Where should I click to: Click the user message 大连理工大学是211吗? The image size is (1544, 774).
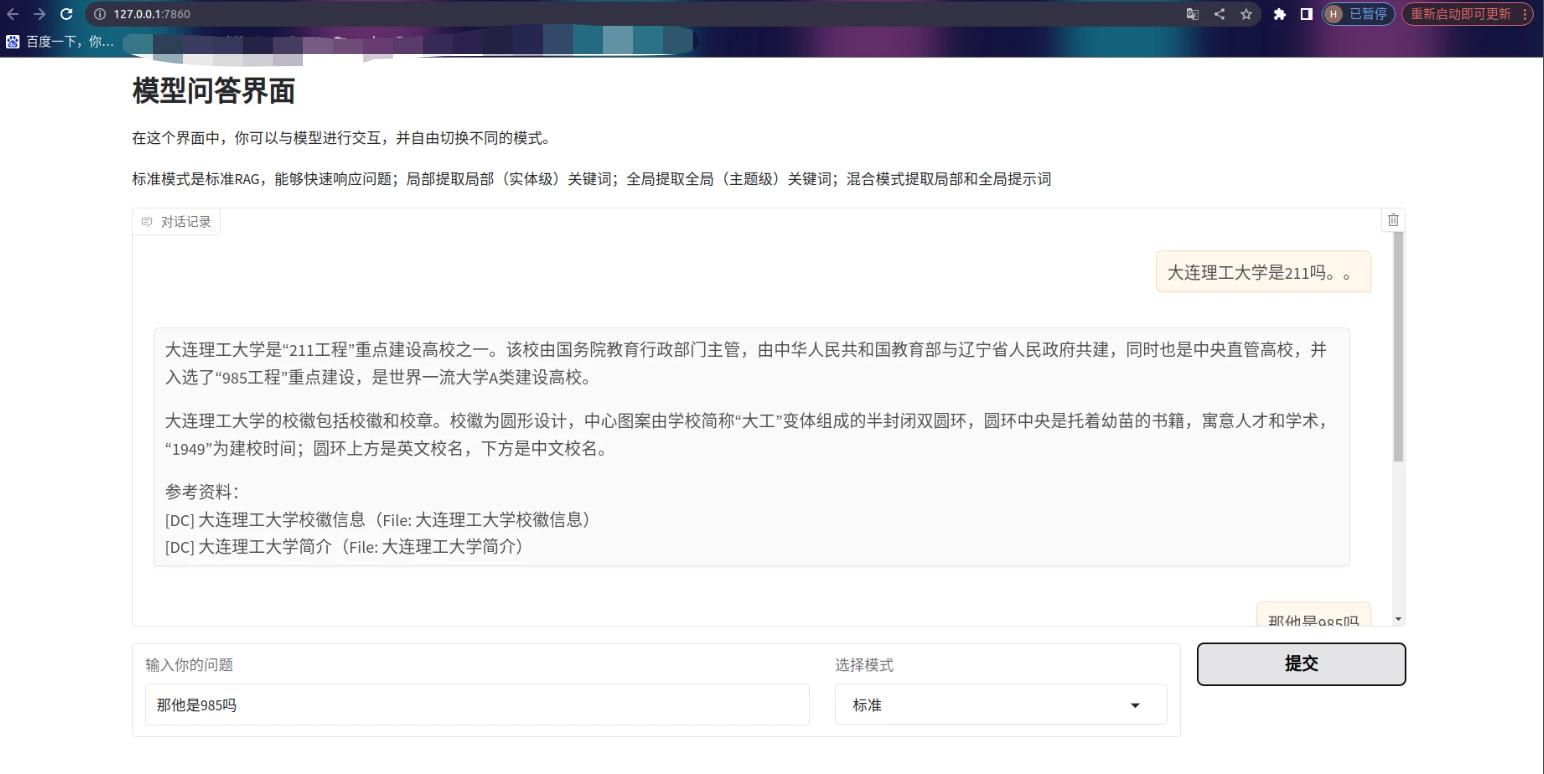tap(1263, 272)
